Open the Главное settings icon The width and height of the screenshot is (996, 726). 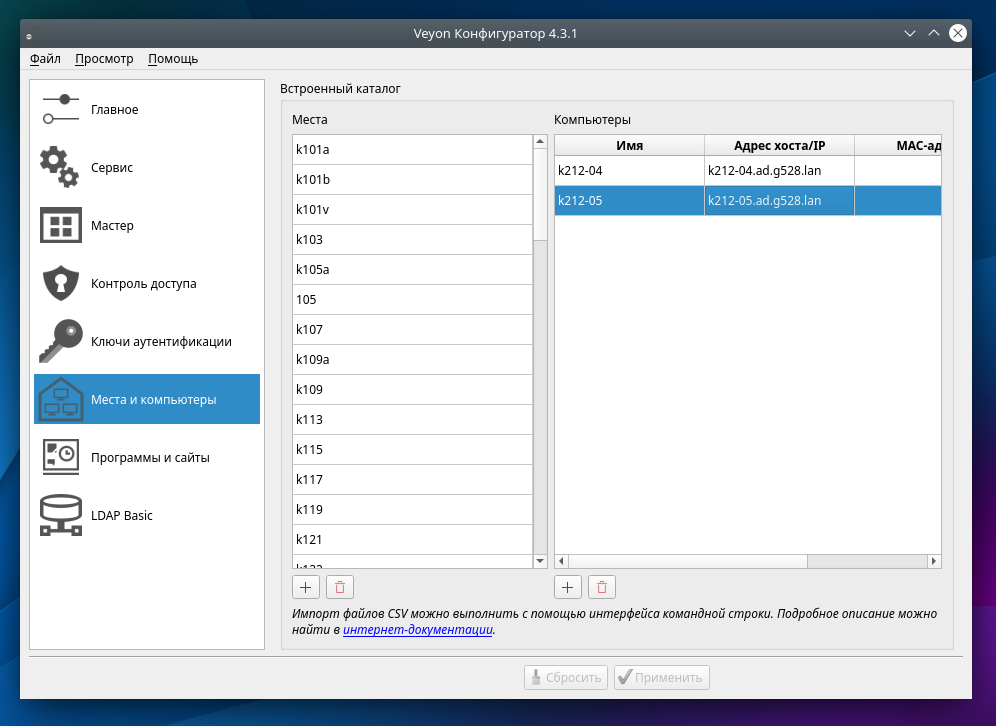pos(60,109)
